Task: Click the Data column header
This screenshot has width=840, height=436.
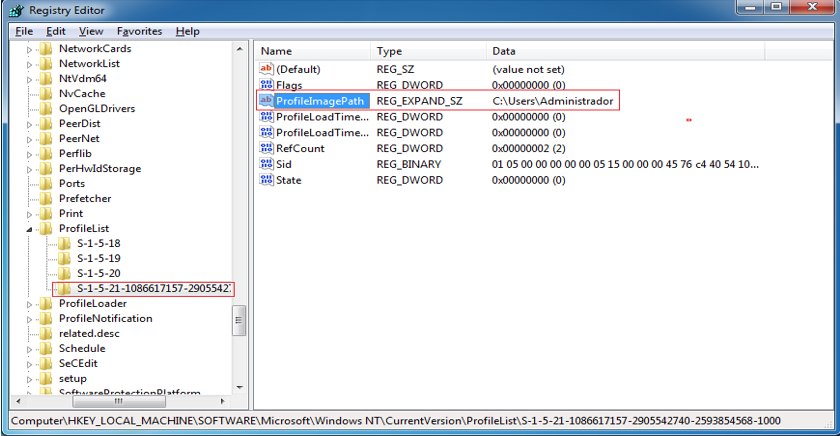Action: point(504,50)
